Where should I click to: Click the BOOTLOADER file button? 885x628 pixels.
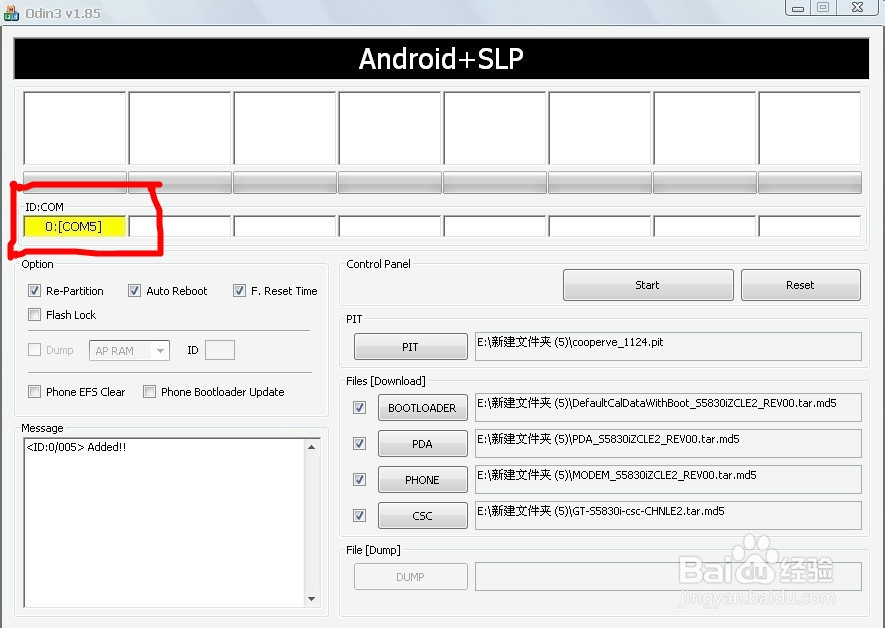tap(422, 407)
